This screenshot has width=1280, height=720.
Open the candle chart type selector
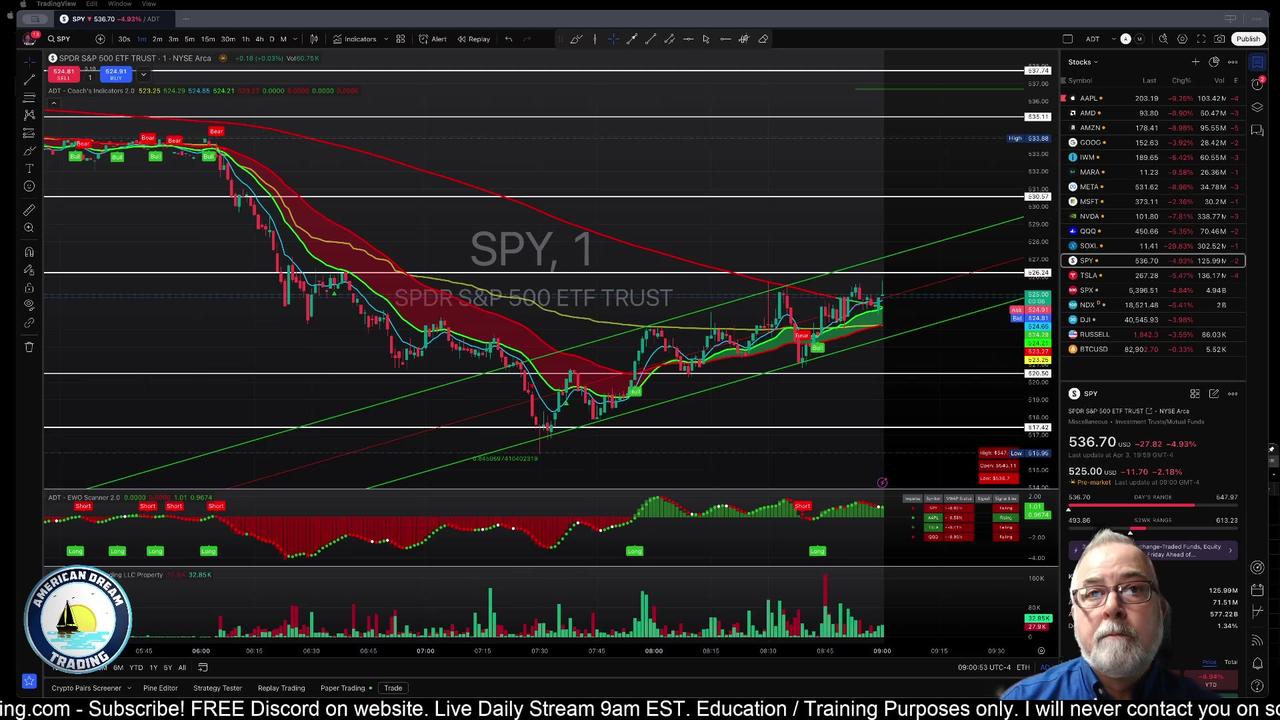[314, 39]
